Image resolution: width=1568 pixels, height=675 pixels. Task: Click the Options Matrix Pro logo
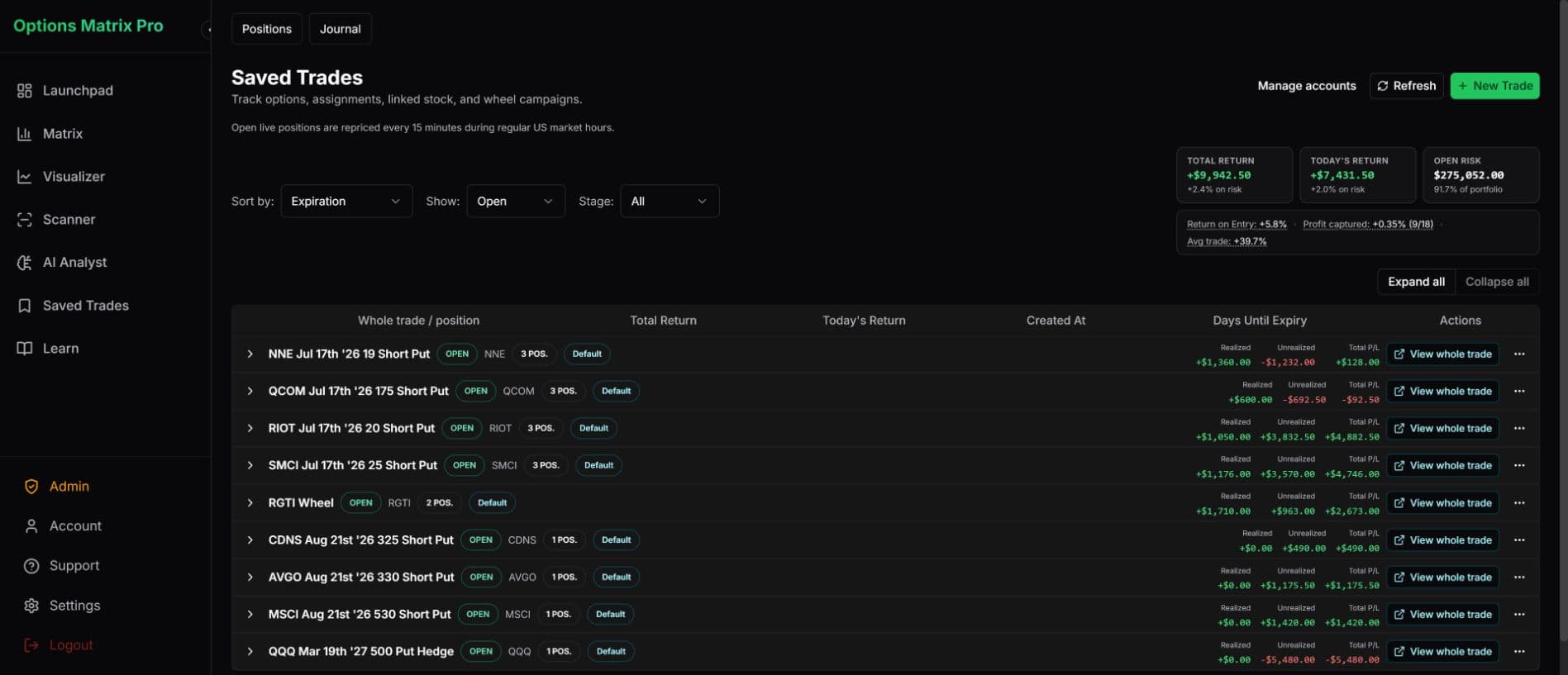(88, 26)
